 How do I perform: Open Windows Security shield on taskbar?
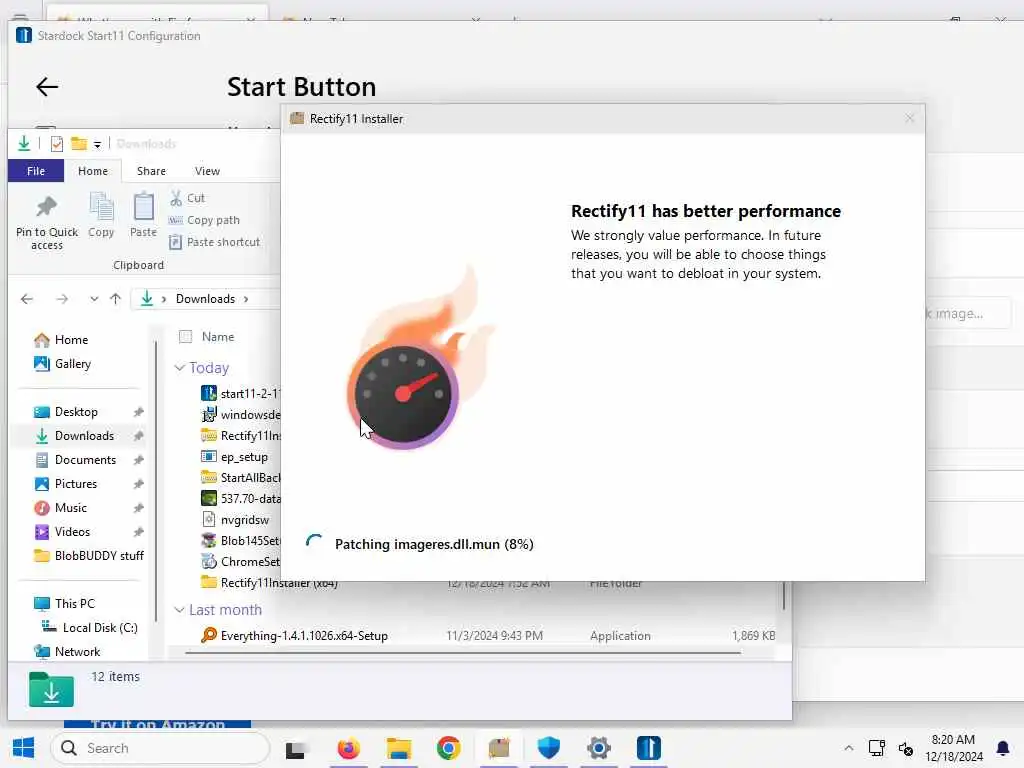coord(549,748)
